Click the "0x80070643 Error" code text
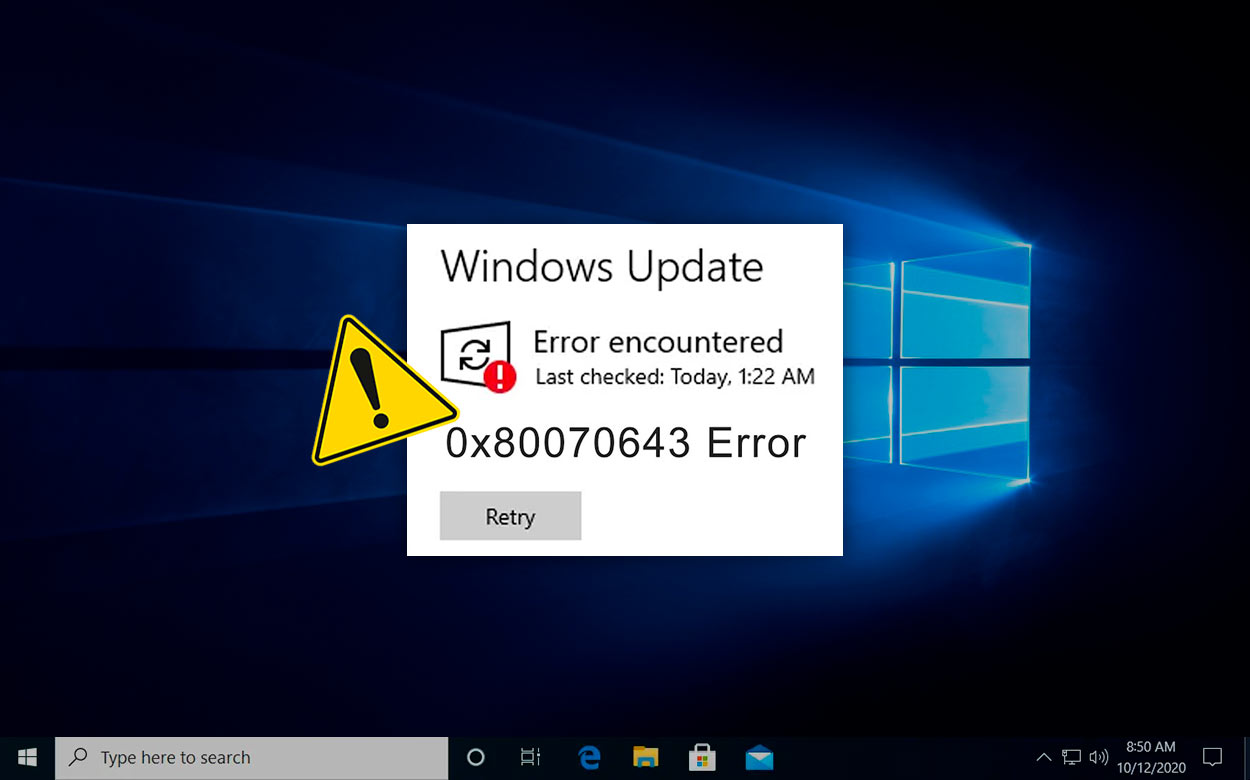Image resolution: width=1250 pixels, height=780 pixels. tap(626, 443)
